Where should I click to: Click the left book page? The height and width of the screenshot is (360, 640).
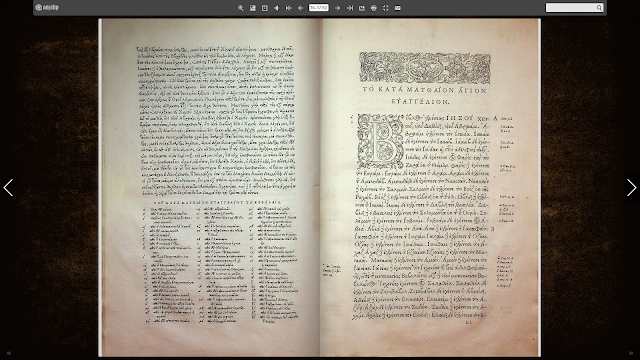coord(209,187)
